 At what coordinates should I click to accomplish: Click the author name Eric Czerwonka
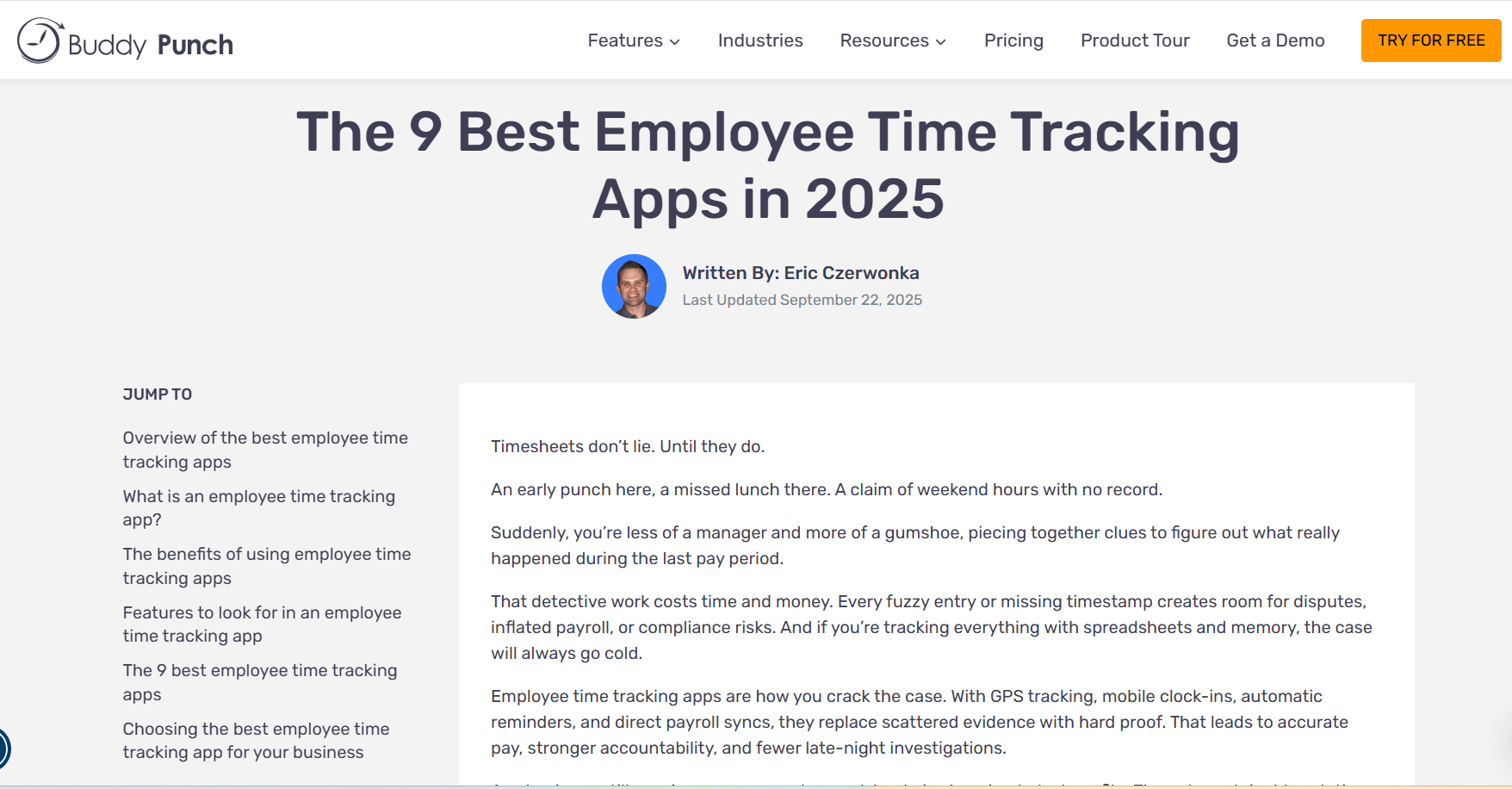[851, 273]
